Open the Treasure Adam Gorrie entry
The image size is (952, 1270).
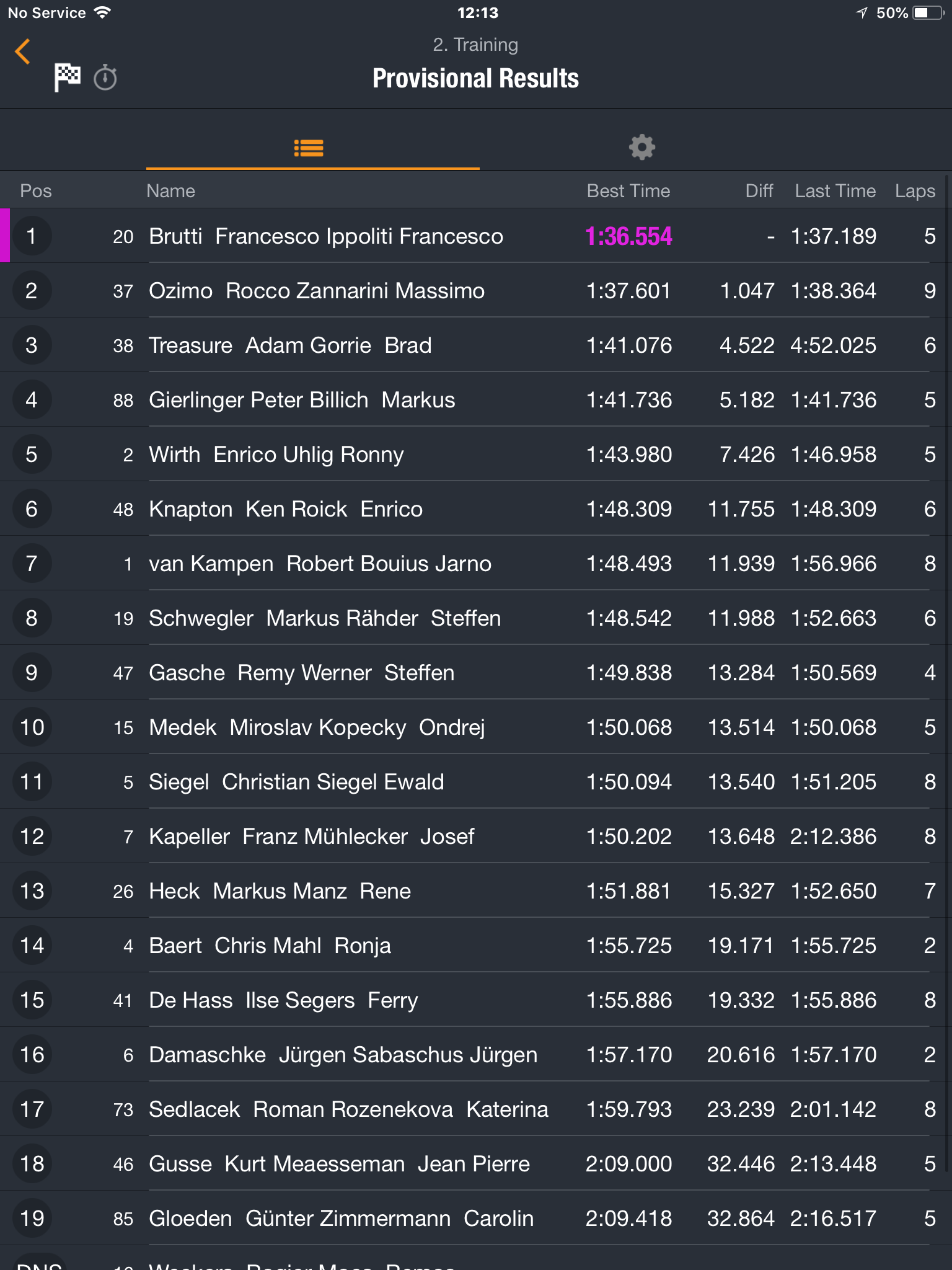coord(476,345)
